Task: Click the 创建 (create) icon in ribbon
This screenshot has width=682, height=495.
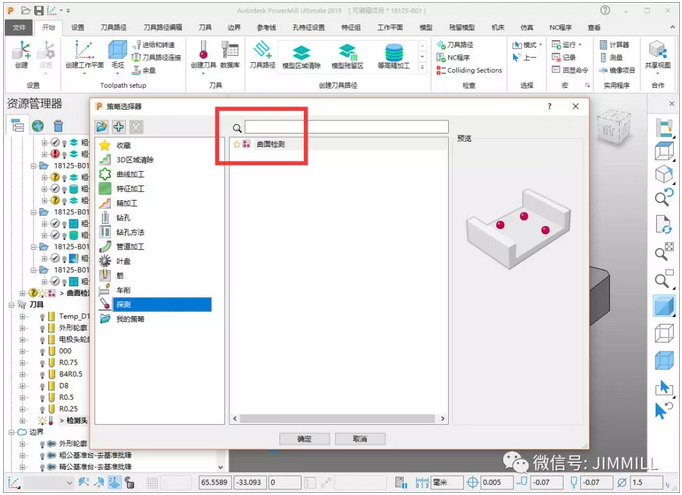Action: coord(21,54)
